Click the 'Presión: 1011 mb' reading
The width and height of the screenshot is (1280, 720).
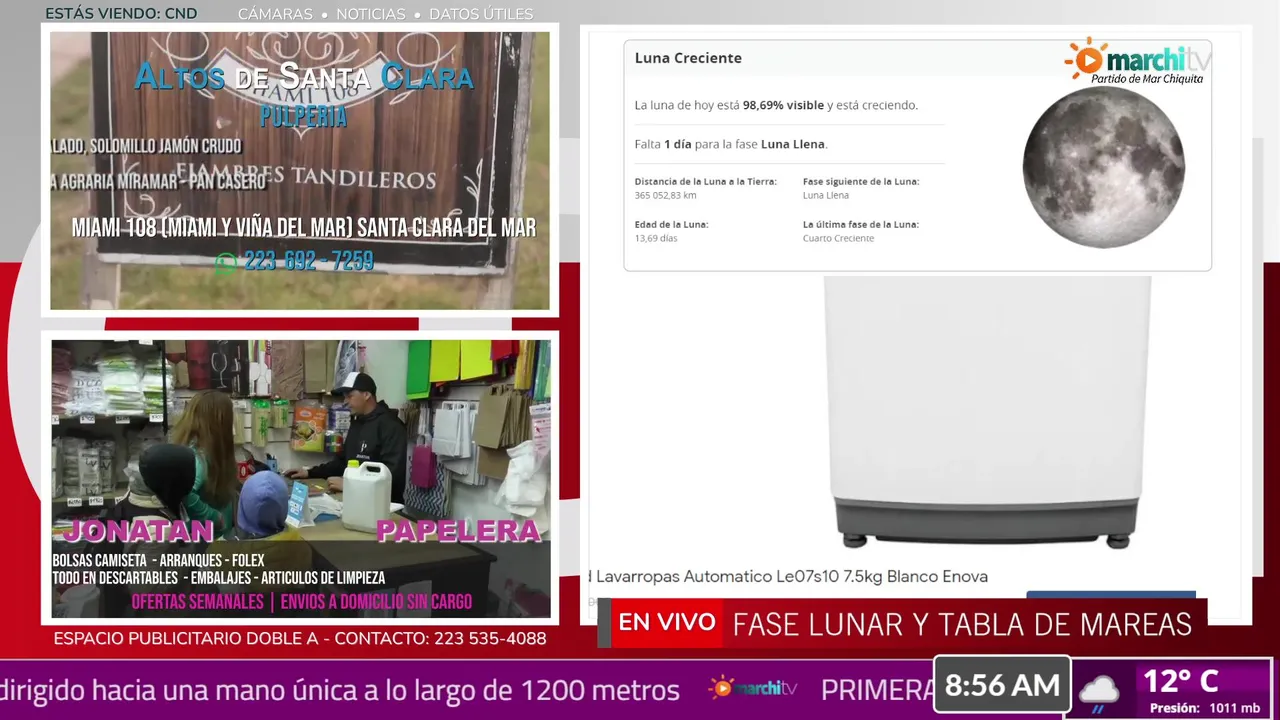1205,708
